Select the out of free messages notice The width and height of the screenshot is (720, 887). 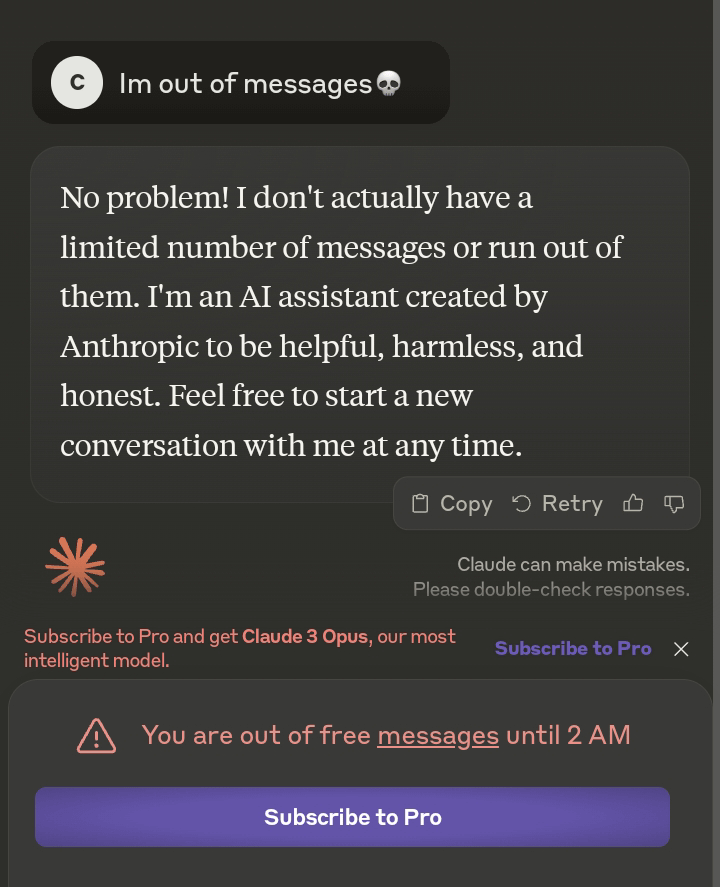(x=387, y=736)
